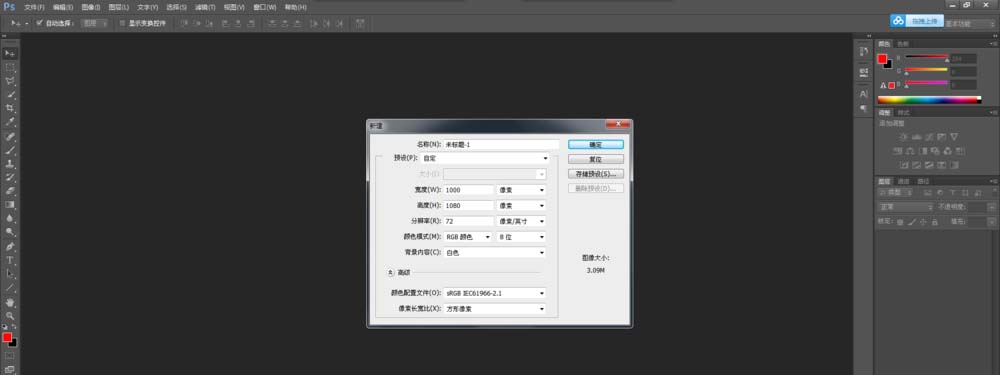Select the History Brush tool
The height and width of the screenshot is (375, 1000).
[x=10, y=177]
